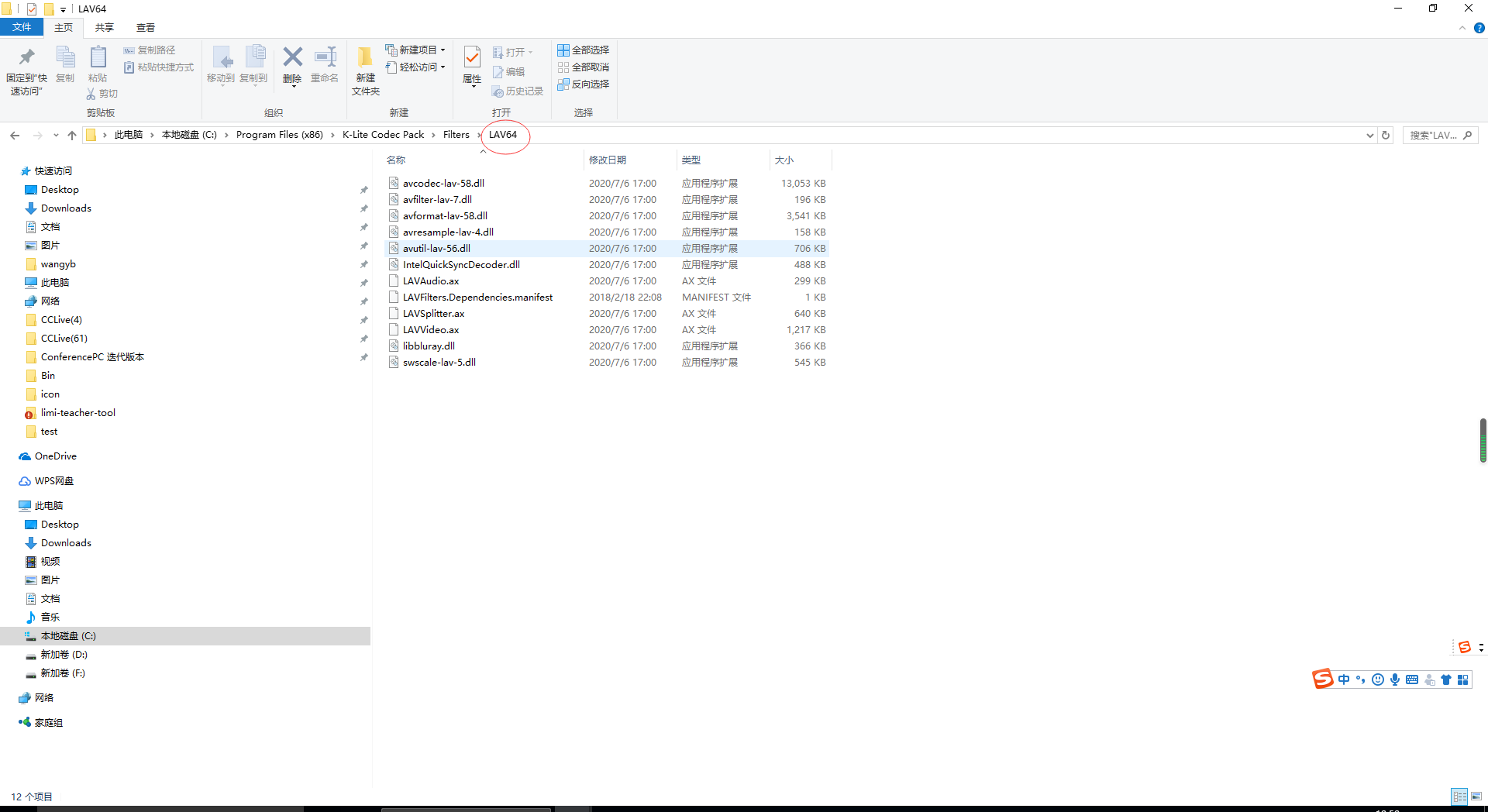Select LAVFilters.Dependencies.manifest file

tap(477, 298)
